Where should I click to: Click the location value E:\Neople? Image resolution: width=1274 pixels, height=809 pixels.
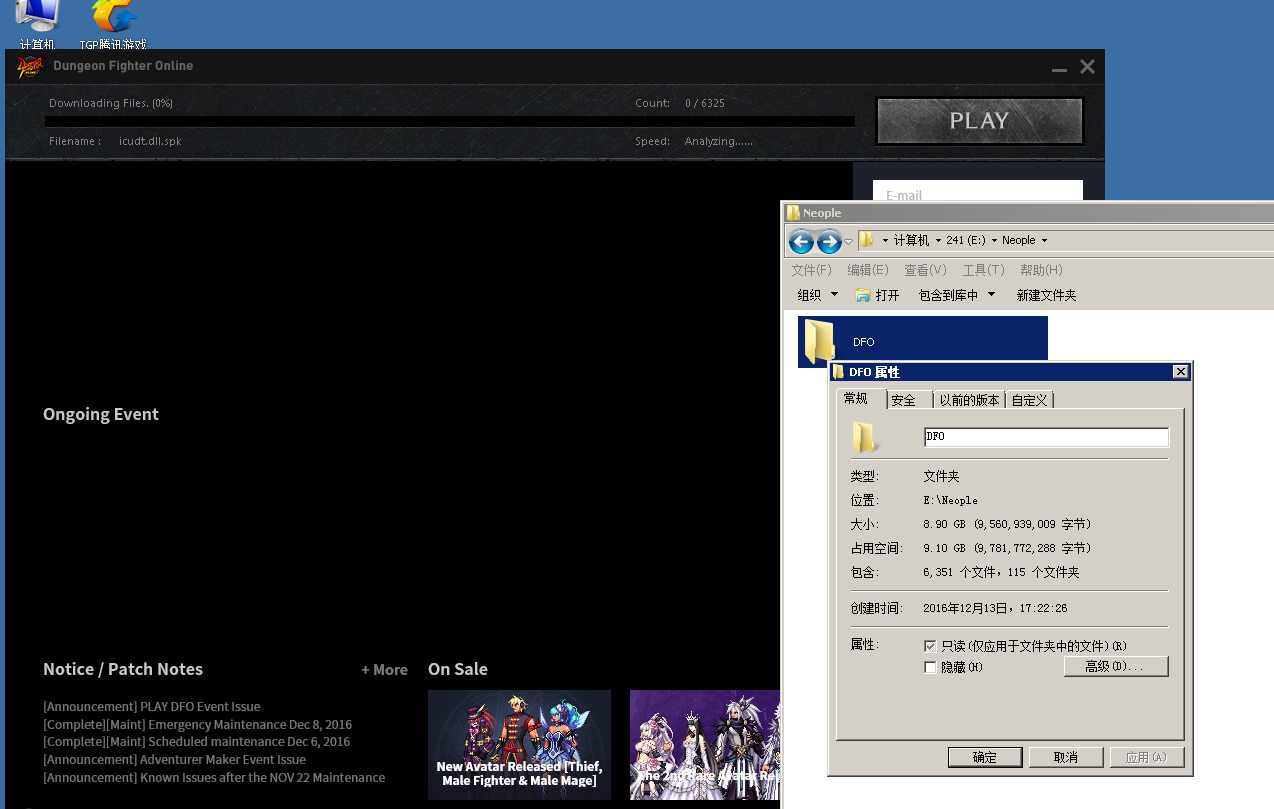[x=950, y=500]
